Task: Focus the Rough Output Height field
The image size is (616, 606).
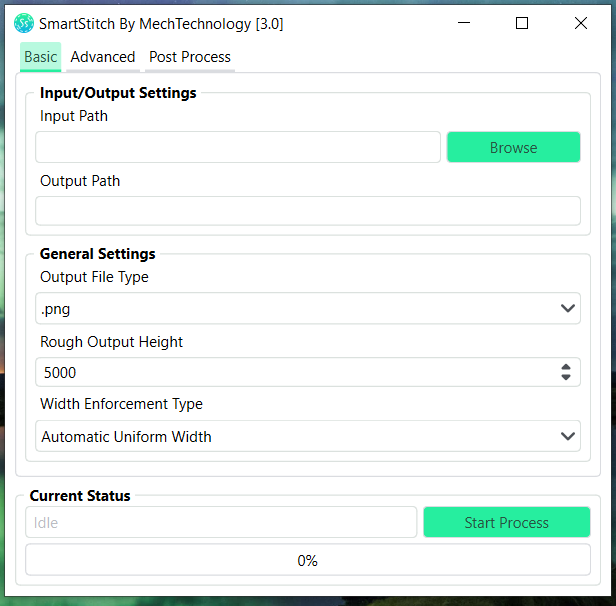Action: (295, 373)
